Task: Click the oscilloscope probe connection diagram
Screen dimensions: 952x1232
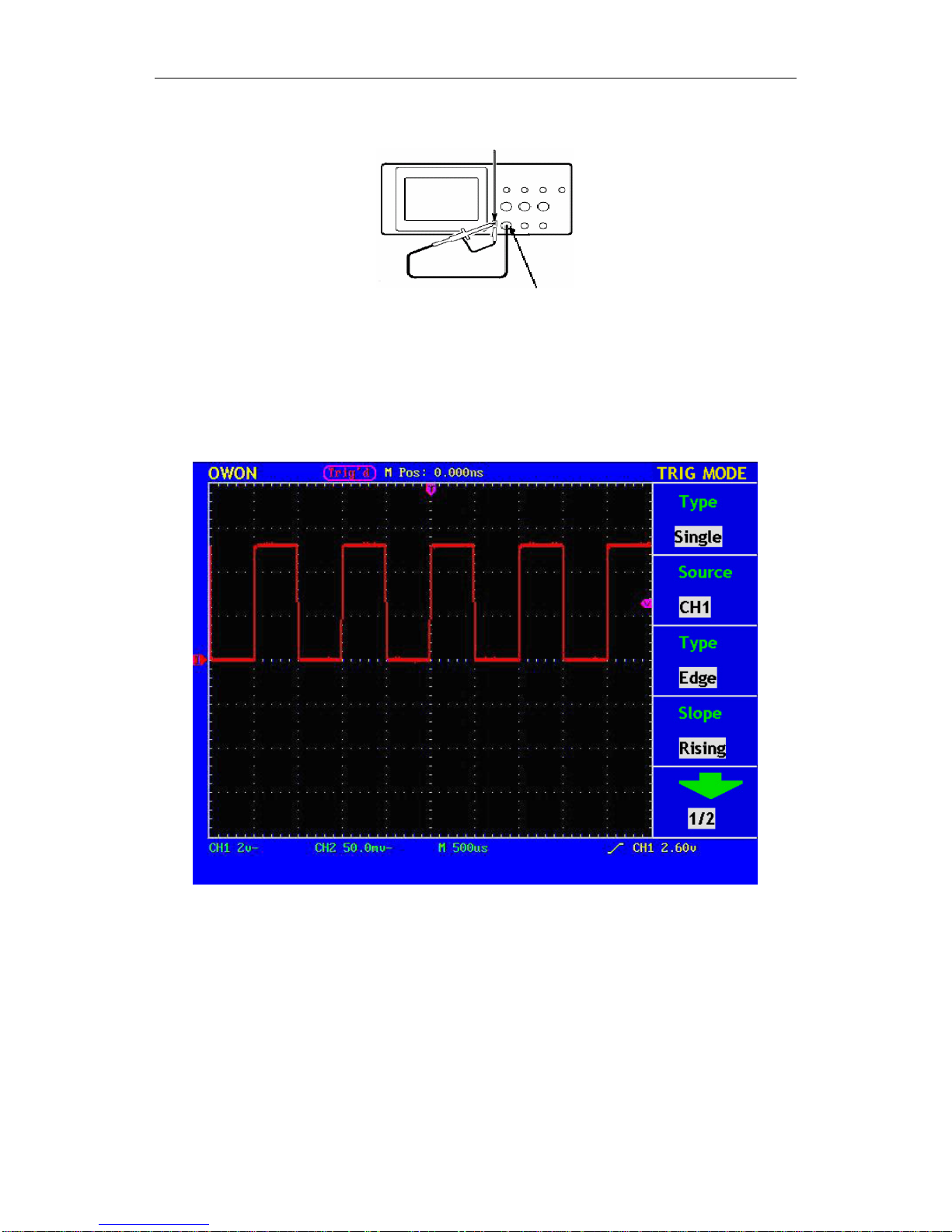Action: pyautogui.click(x=476, y=220)
